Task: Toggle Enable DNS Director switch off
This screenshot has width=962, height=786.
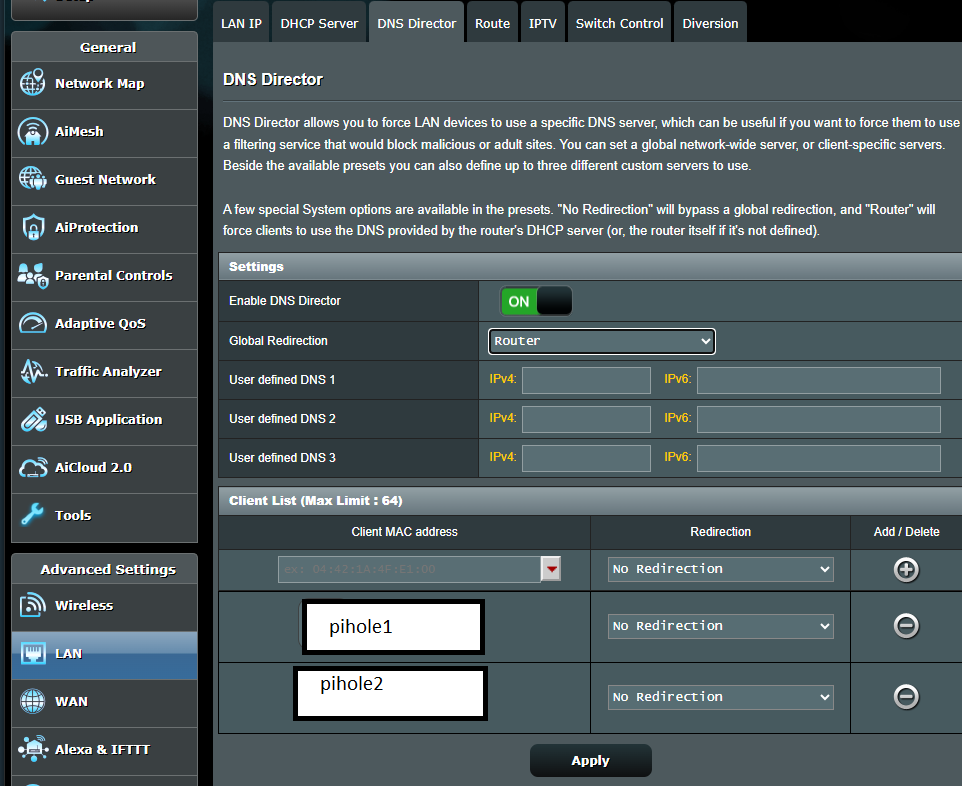Action: pyautogui.click(x=536, y=301)
